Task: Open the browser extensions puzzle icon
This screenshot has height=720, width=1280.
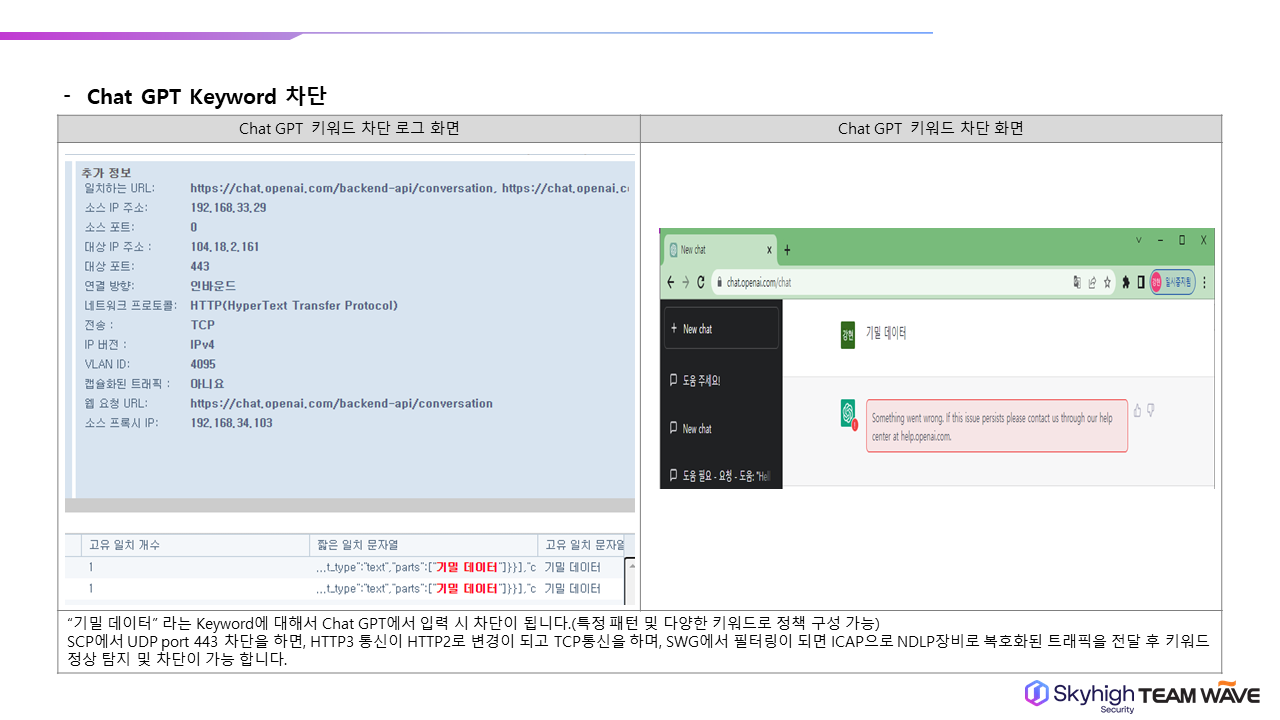Action: click(x=1126, y=283)
